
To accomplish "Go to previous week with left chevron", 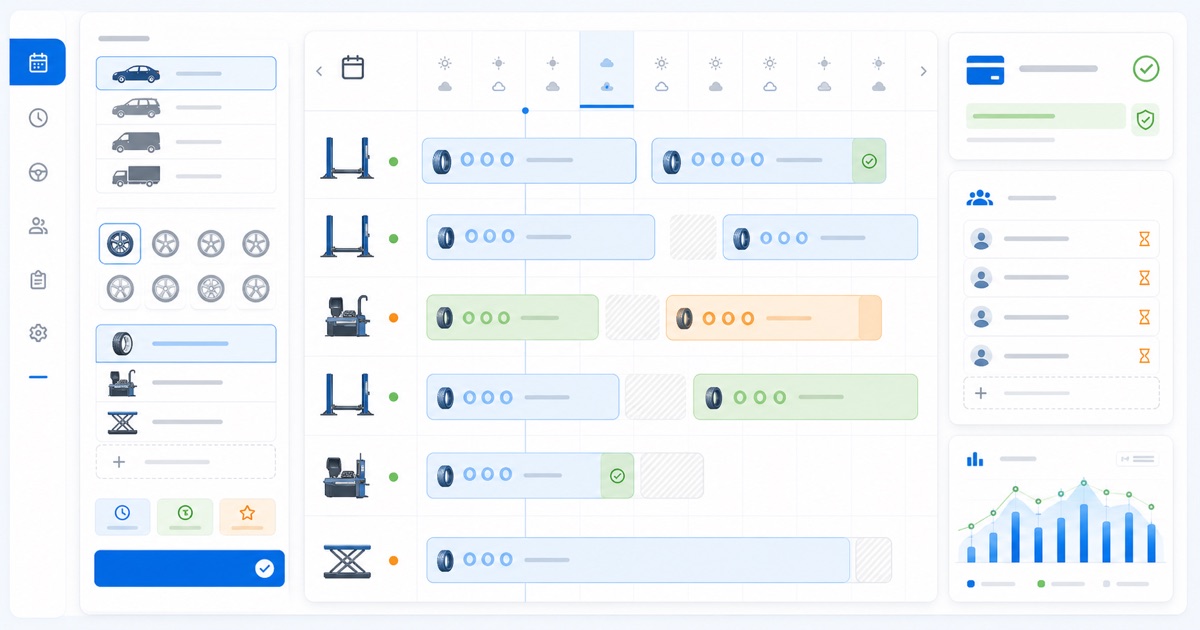I will [319, 71].
